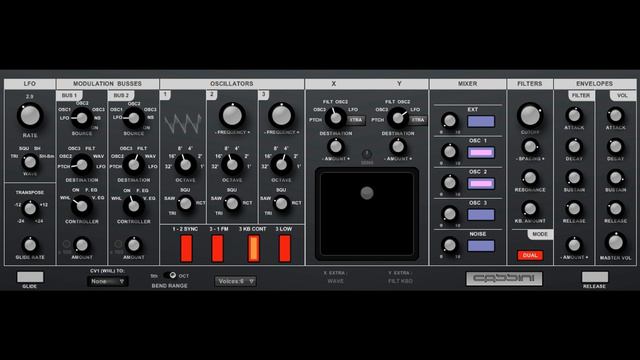Click oscillator 3 Octave knob
This screenshot has width=640, height=360.
coord(281,164)
